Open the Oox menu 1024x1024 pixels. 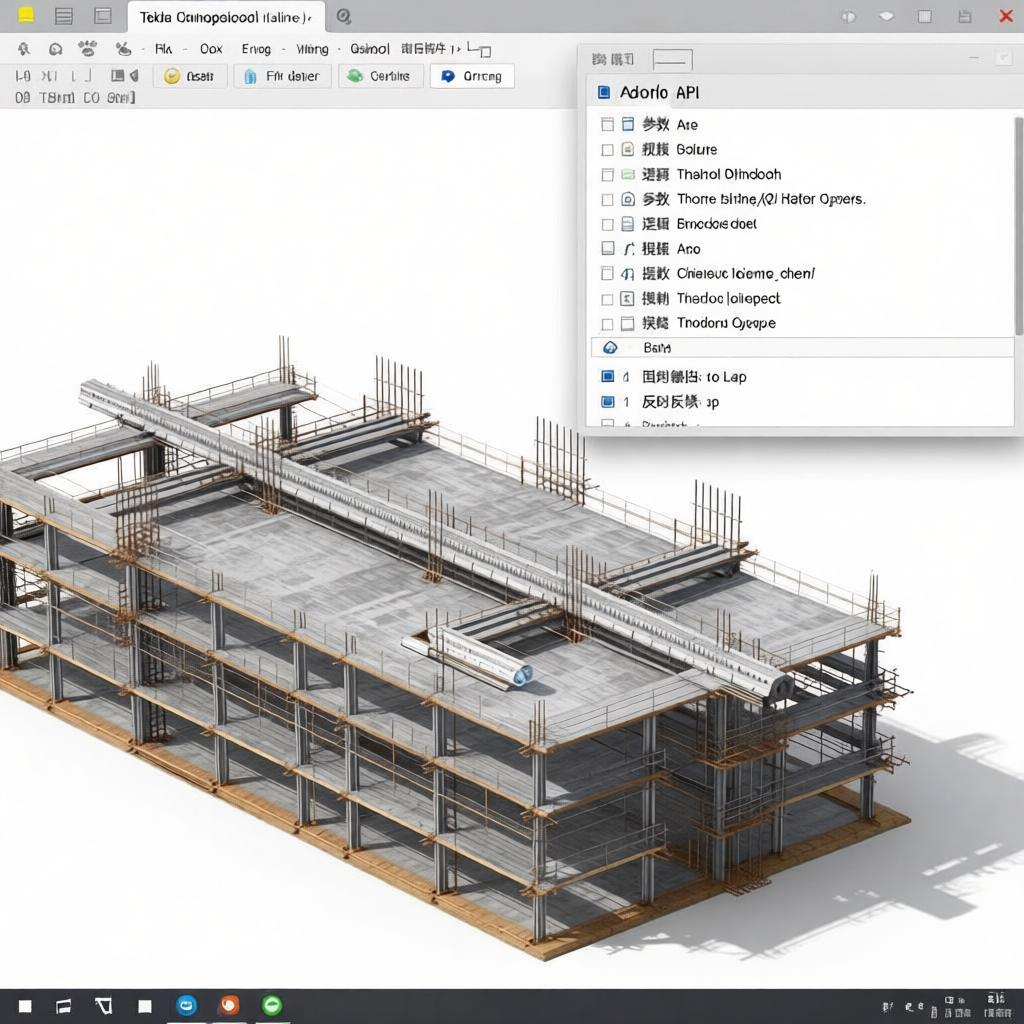point(211,49)
